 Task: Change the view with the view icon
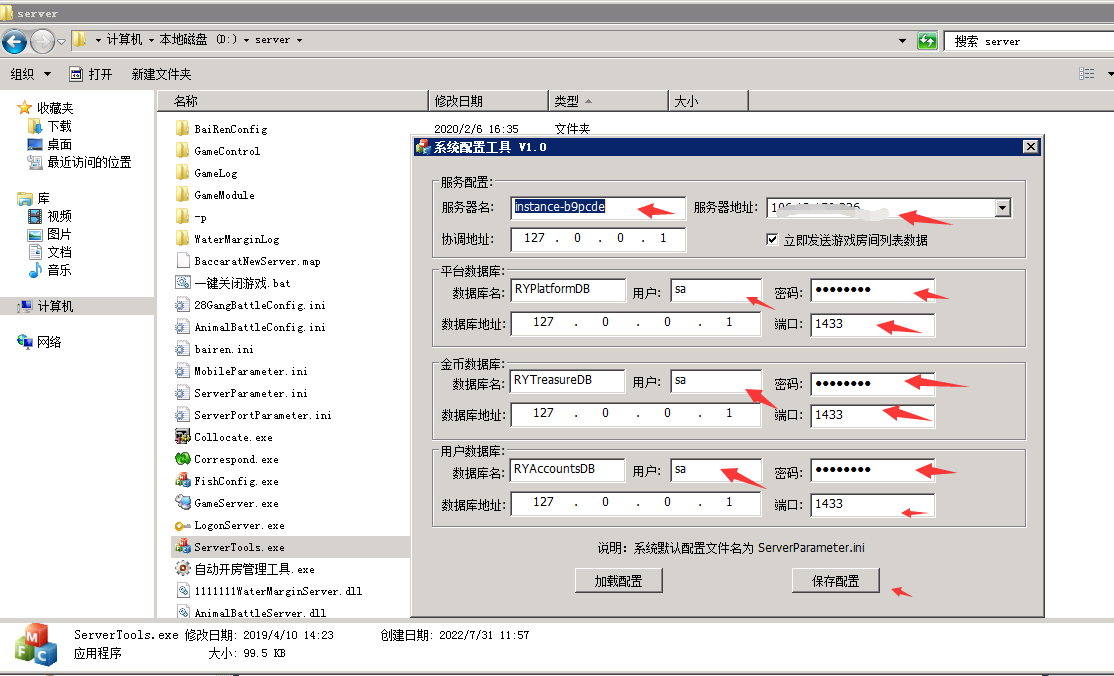[1087, 74]
